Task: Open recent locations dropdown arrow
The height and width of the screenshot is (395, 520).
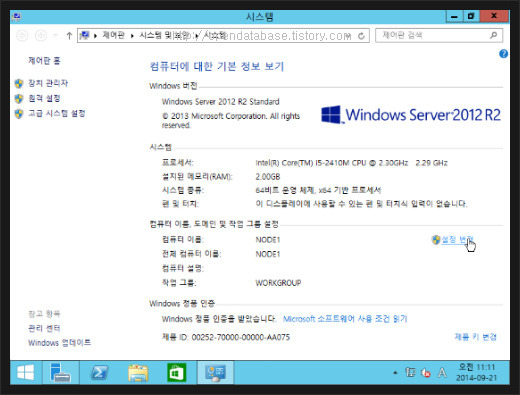Action: click(55, 35)
